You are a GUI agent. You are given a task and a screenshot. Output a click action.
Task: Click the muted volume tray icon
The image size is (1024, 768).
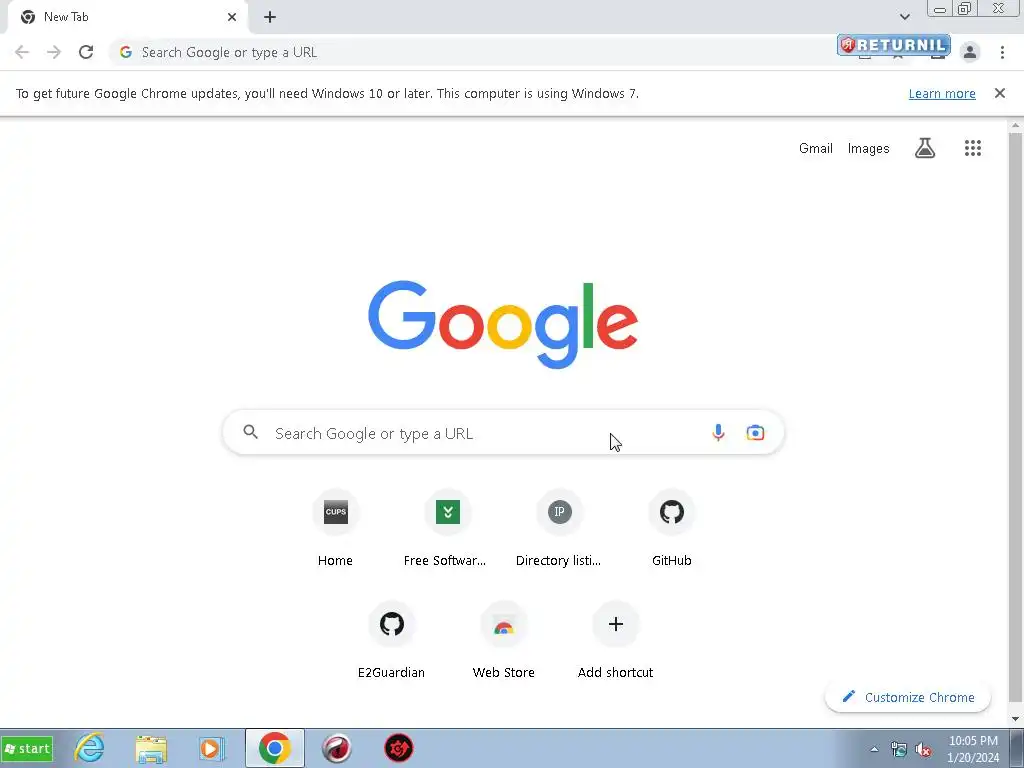923,749
